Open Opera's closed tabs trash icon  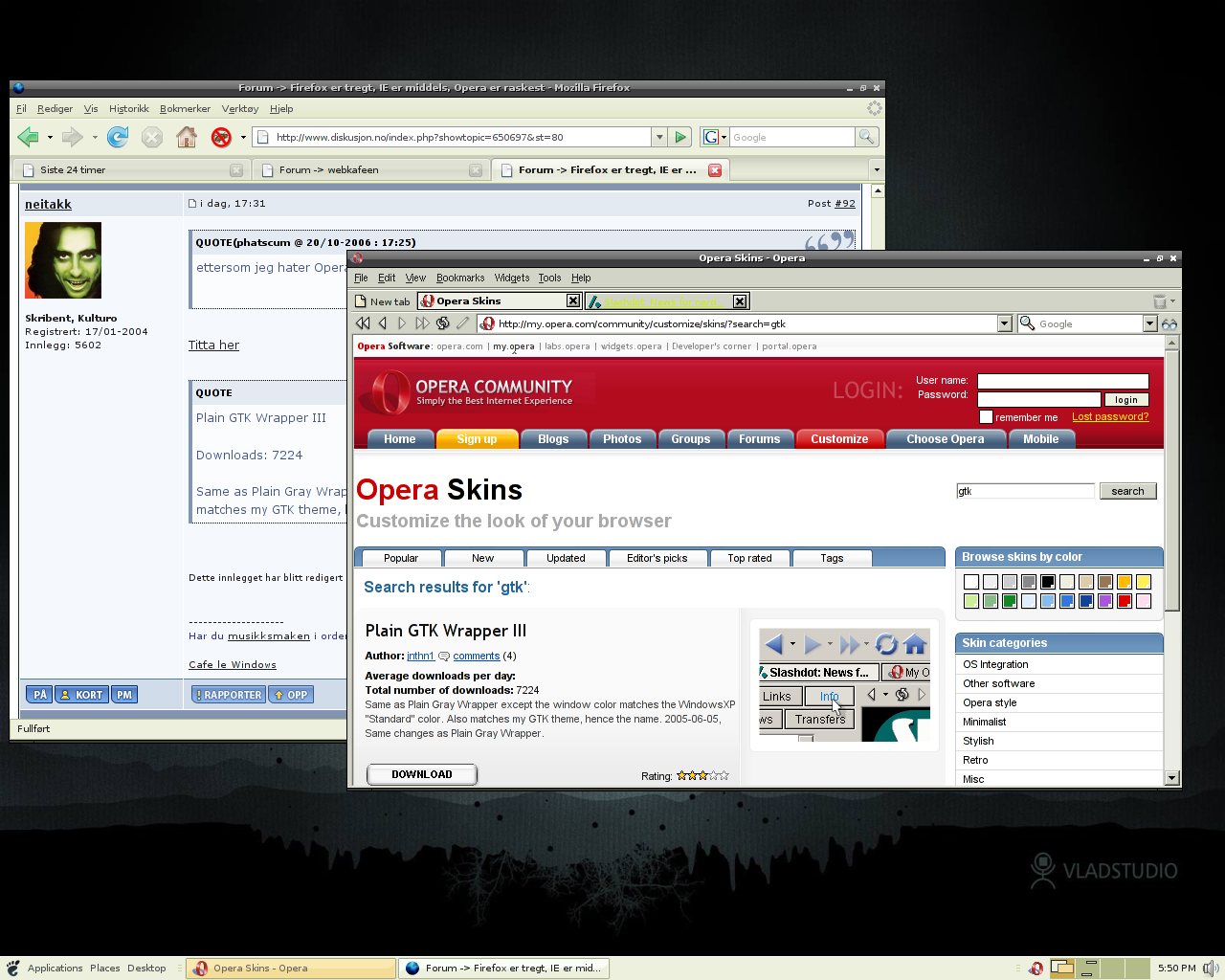click(x=1160, y=301)
